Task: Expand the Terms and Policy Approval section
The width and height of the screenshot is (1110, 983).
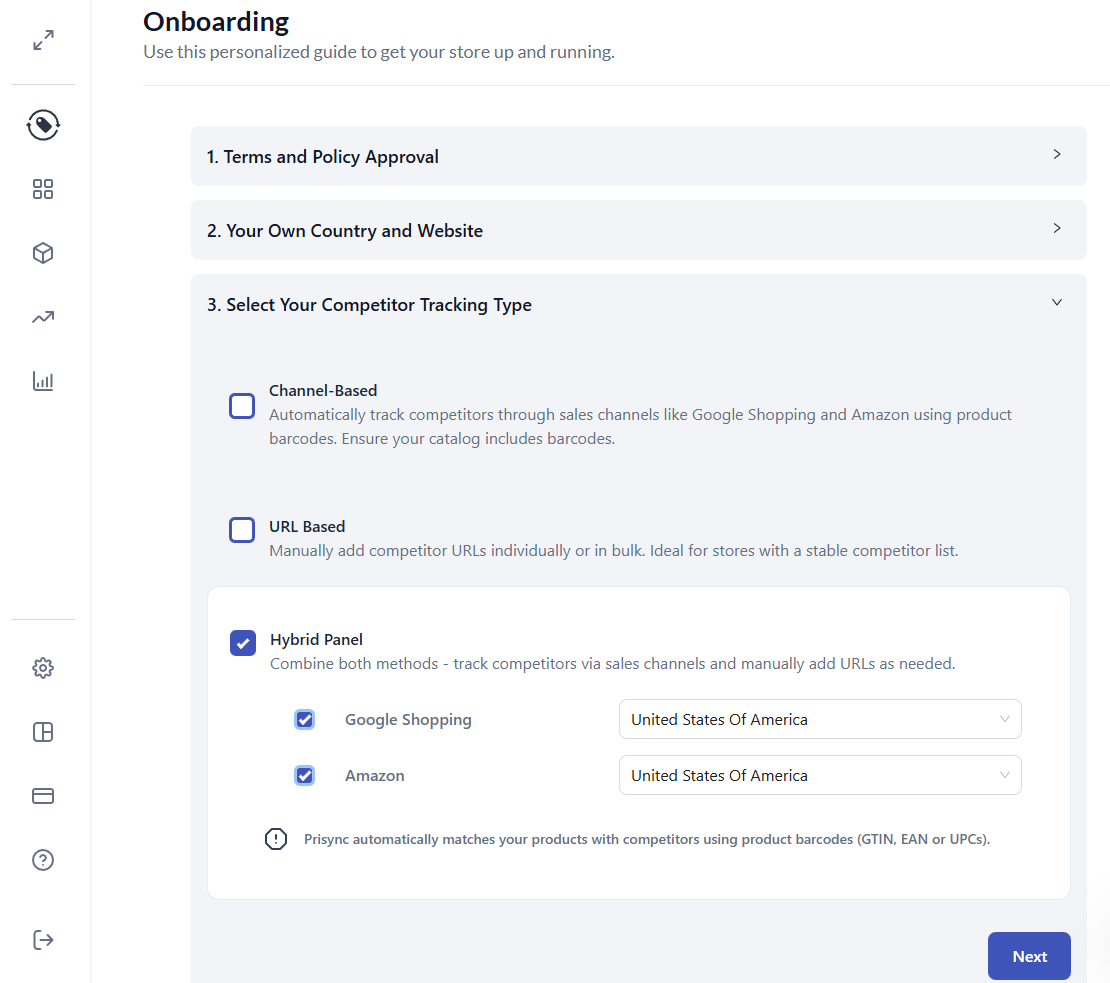Action: (x=638, y=156)
